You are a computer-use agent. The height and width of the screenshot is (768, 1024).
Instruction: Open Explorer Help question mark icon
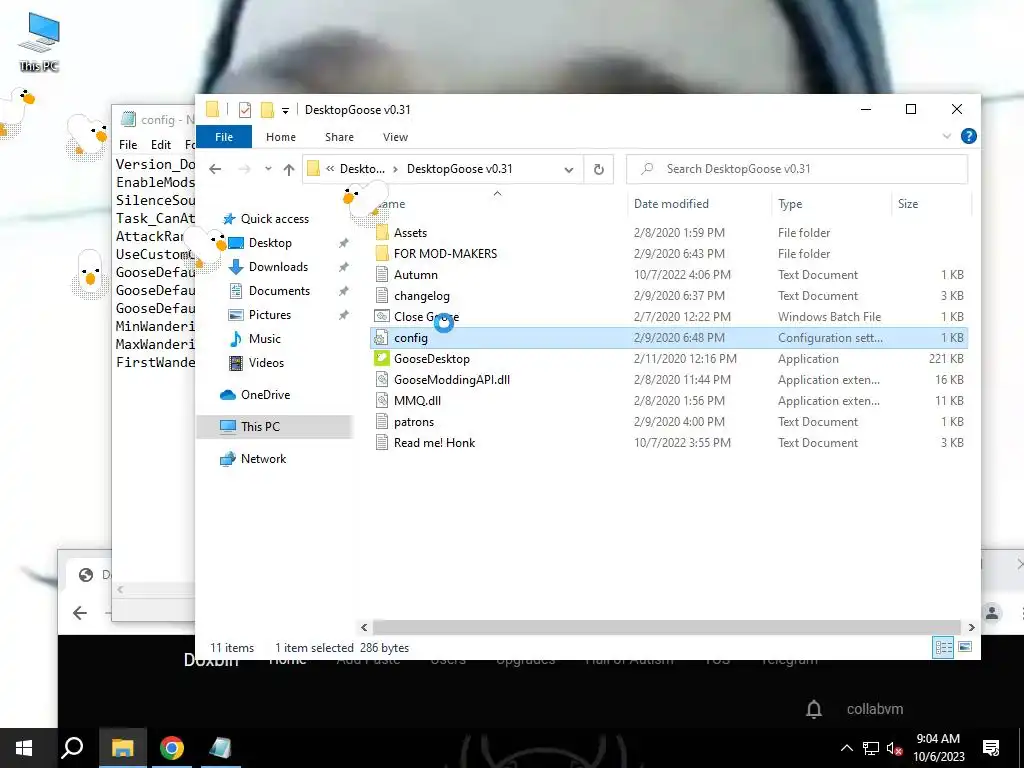tap(968, 136)
